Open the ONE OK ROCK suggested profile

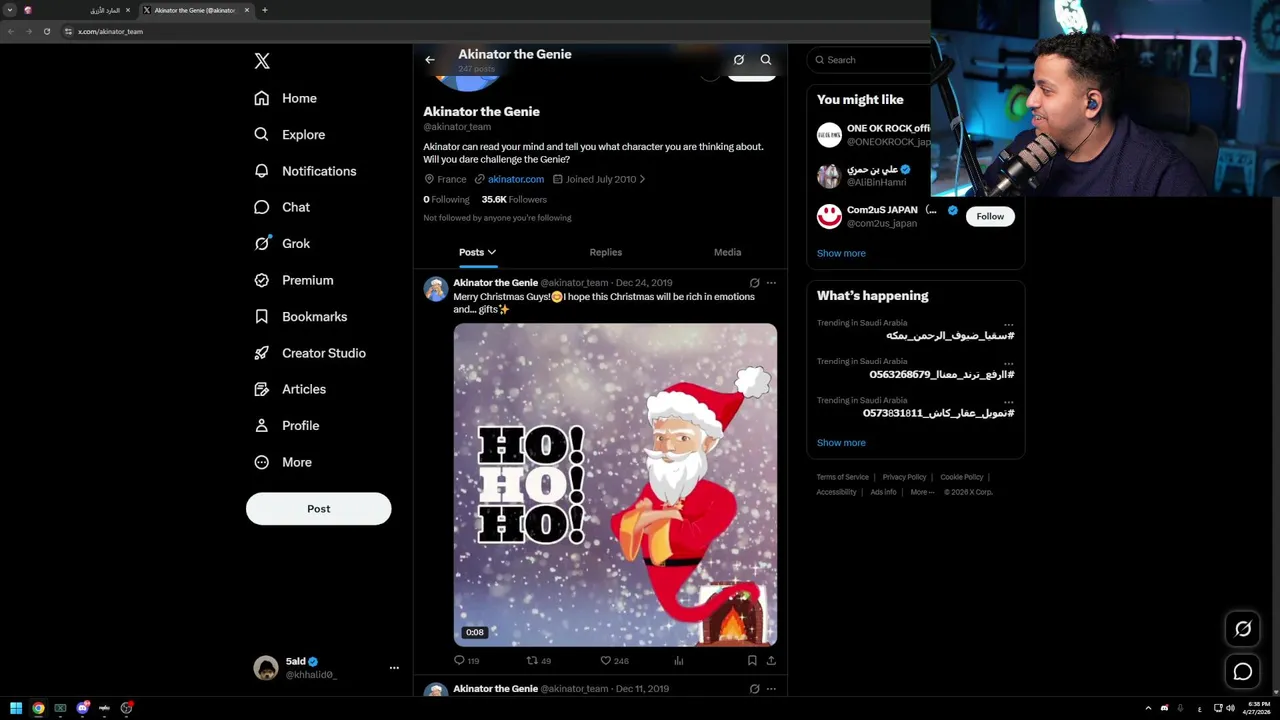coord(874,134)
